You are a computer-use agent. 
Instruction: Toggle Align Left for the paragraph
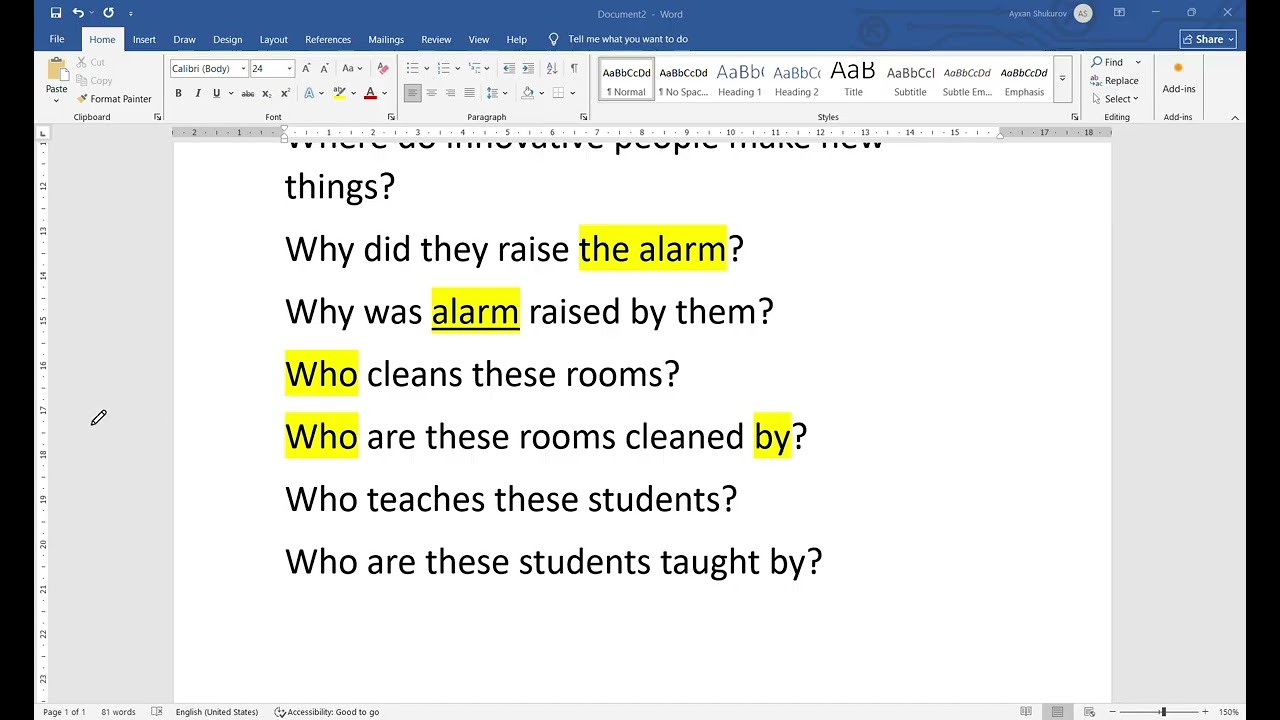point(412,93)
